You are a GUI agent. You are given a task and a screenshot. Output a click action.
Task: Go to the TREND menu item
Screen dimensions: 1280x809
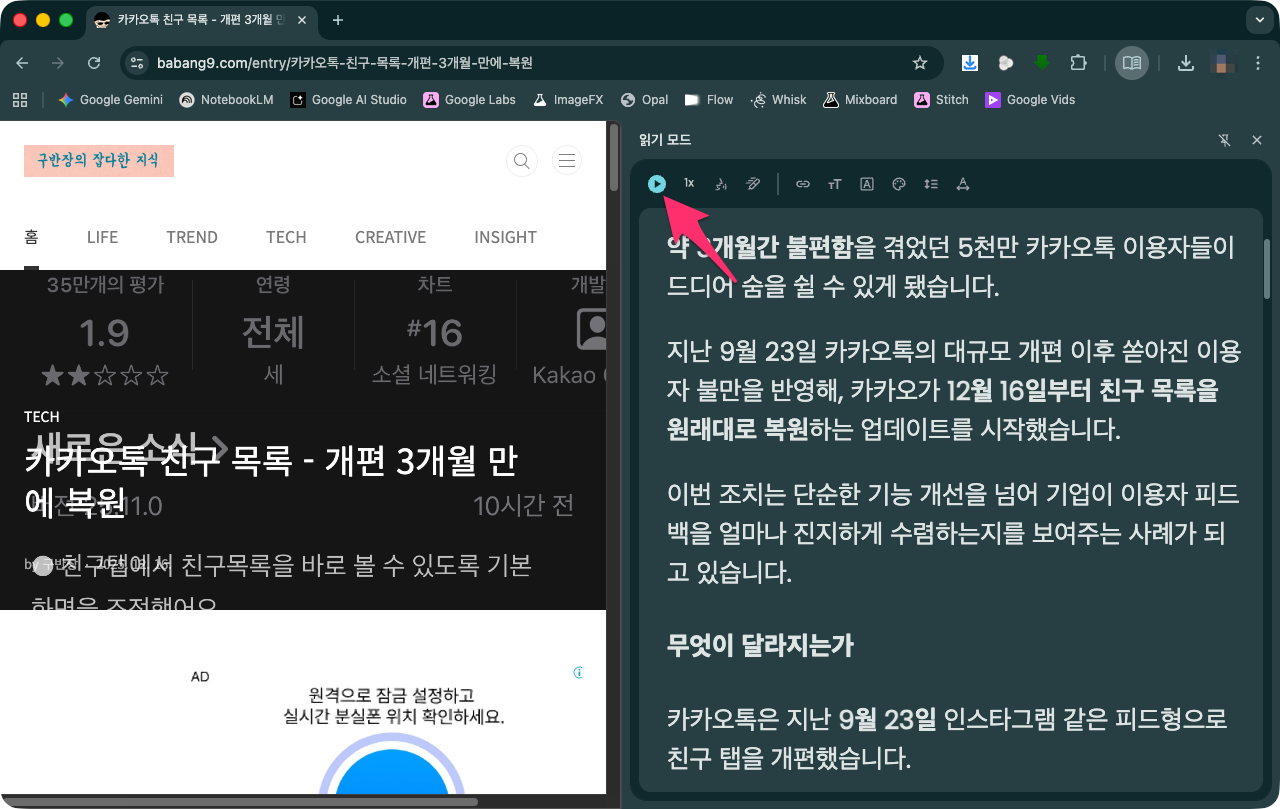[192, 237]
